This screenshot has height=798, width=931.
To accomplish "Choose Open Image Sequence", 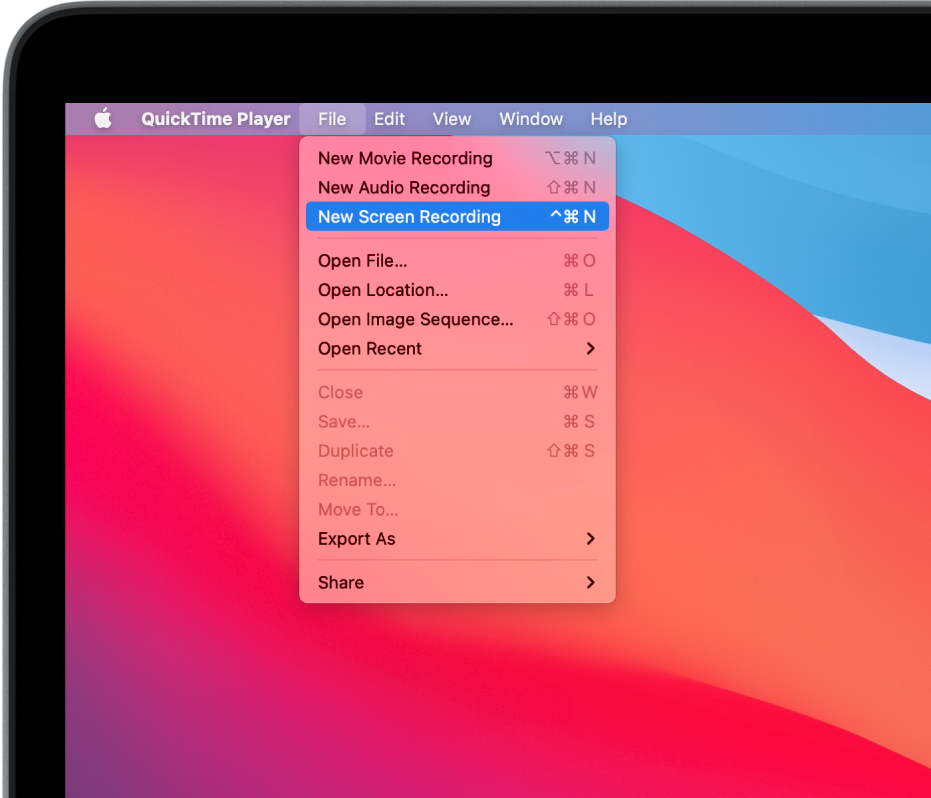I will pos(416,319).
